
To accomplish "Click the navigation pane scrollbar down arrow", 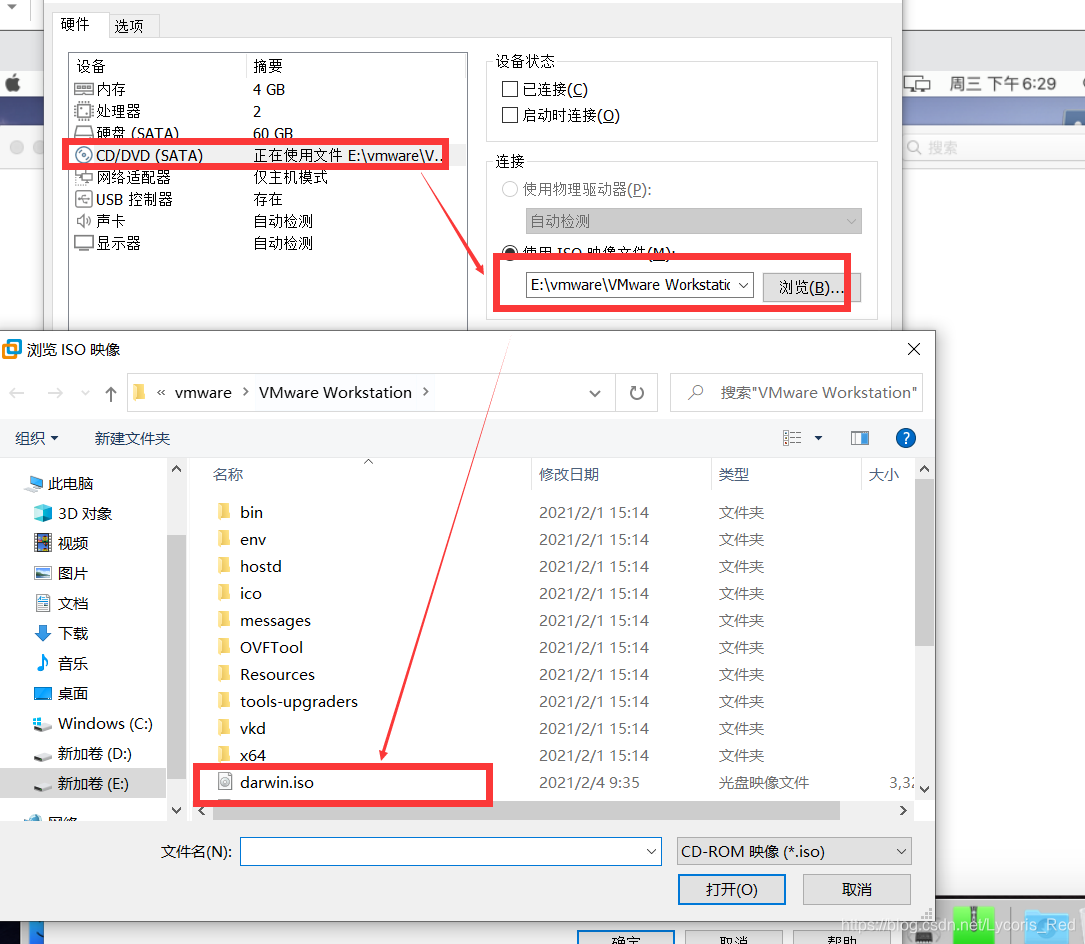I will [x=176, y=810].
